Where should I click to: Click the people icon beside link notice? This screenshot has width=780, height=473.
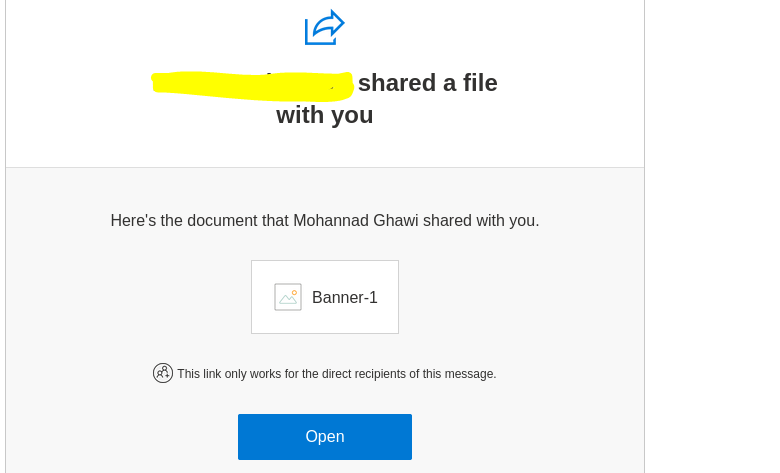point(163,373)
